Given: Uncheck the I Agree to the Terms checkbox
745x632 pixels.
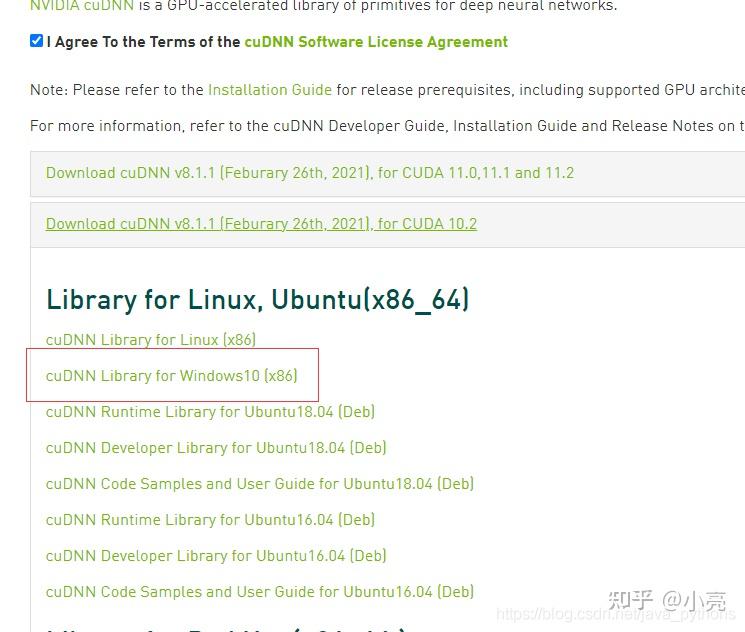Looking at the screenshot, I should [36, 41].
